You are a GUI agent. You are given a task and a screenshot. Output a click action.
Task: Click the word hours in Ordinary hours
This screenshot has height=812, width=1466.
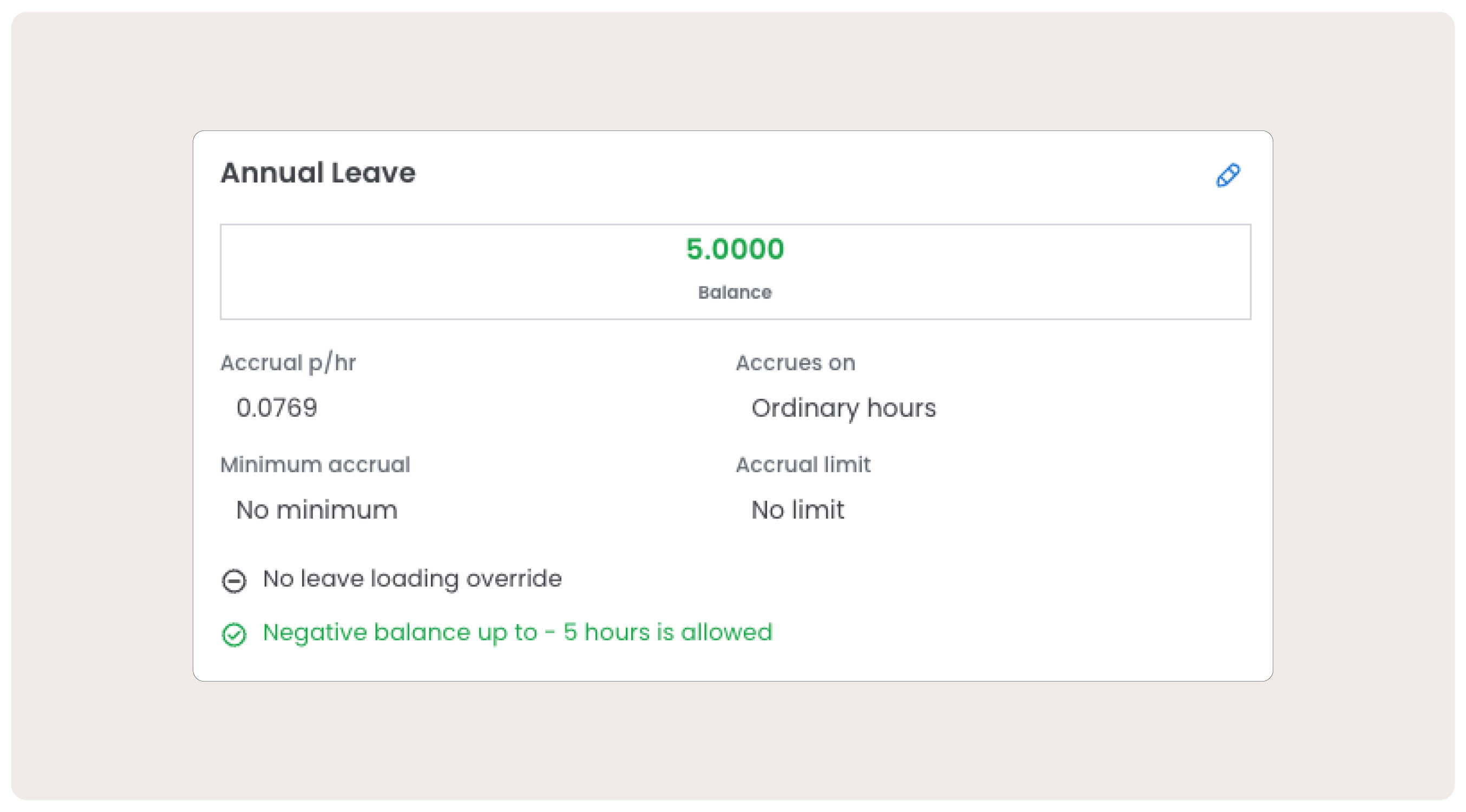(901, 408)
